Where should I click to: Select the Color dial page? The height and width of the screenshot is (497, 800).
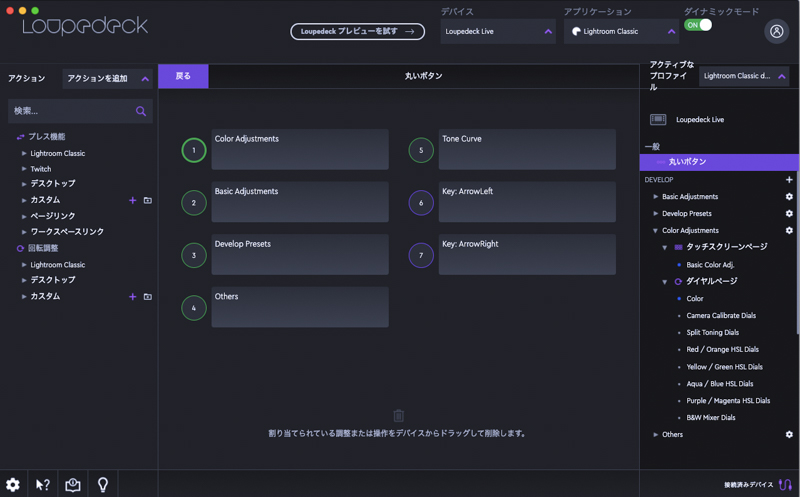point(694,299)
